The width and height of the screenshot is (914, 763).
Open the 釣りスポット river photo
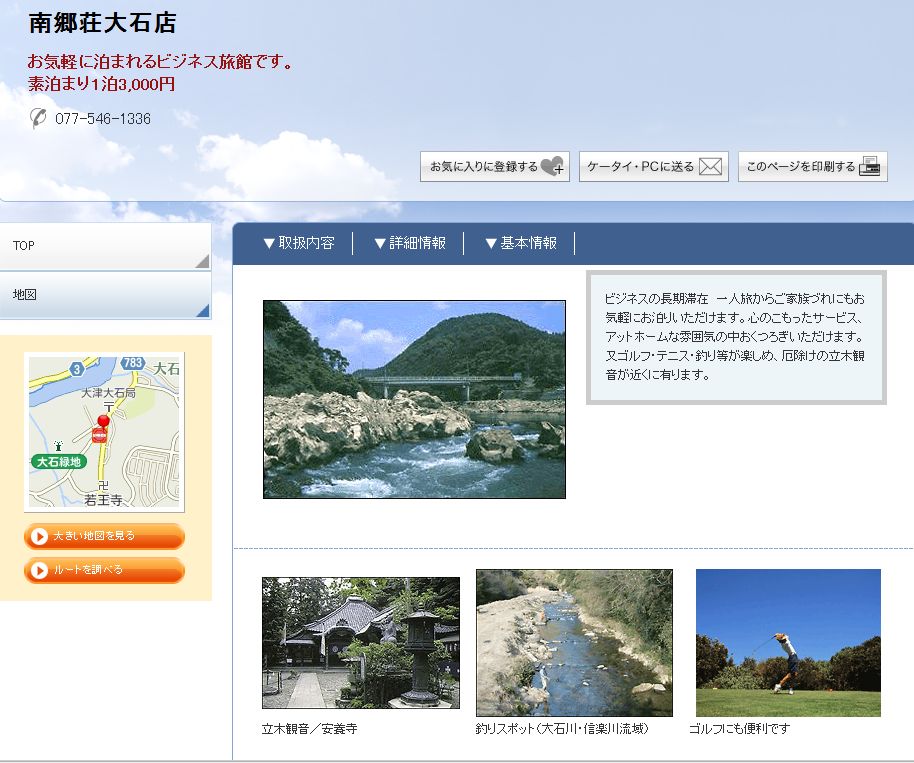(574, 643)
